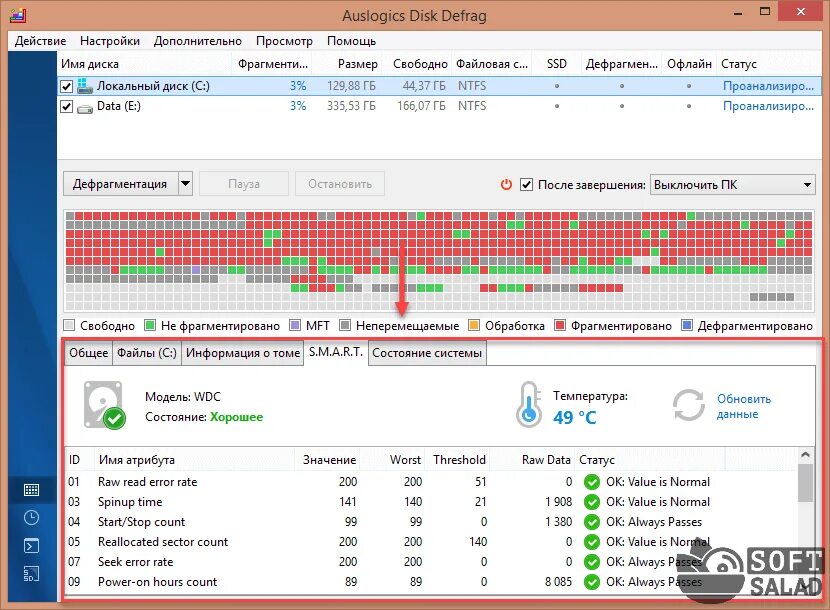Viewport: 830px width, 610px height.
Task: Open the SSD tools icon in sidebar
Action: (x=31, y=573)
